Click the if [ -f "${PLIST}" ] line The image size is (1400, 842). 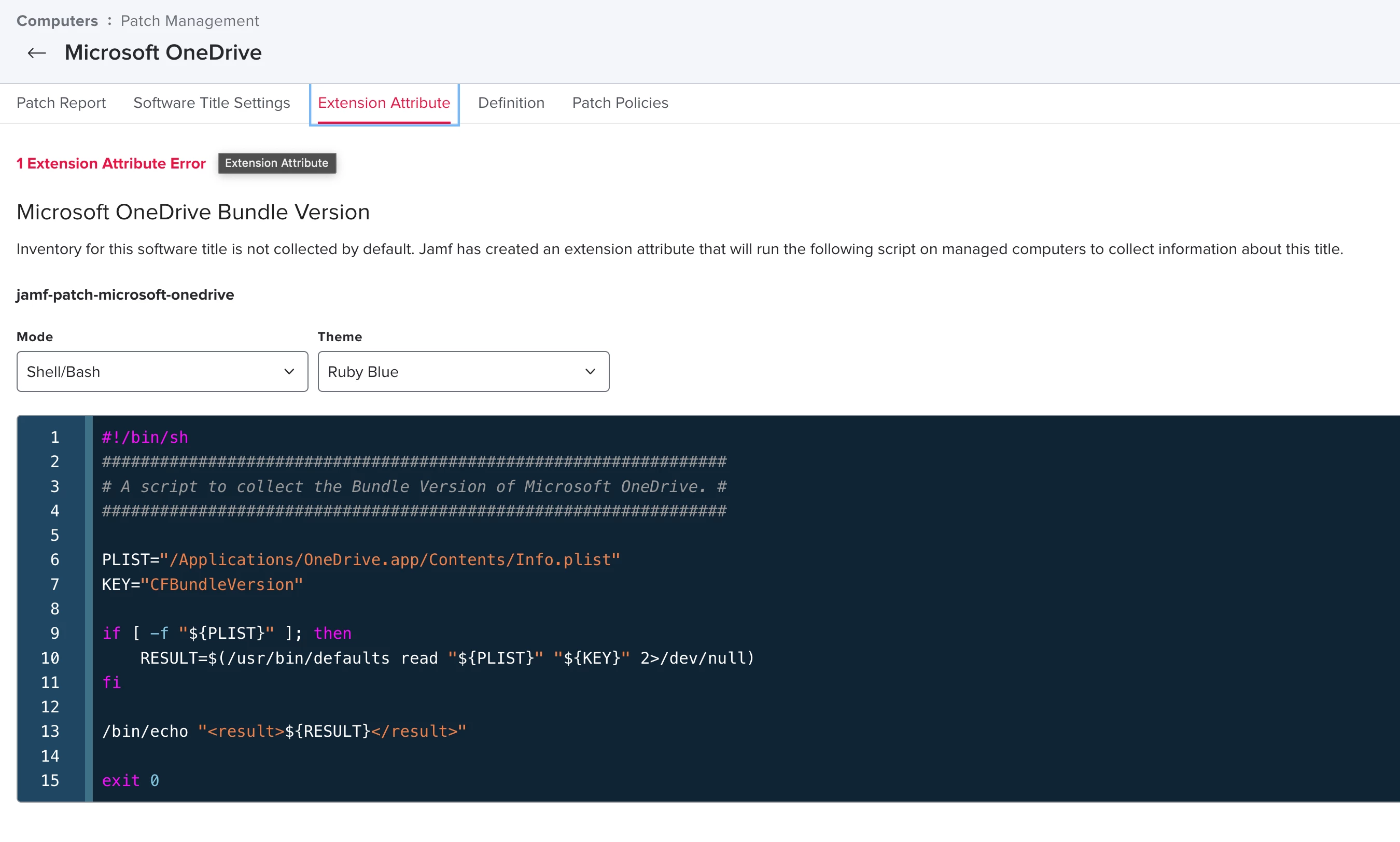click(227, 633)
